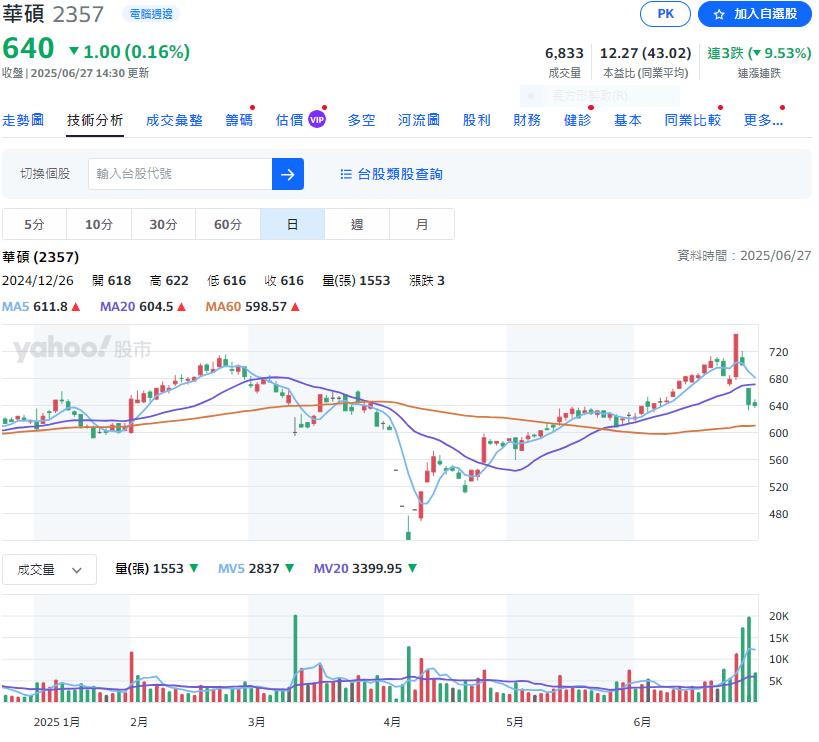Click the MA20 legend label

[118, 307]
